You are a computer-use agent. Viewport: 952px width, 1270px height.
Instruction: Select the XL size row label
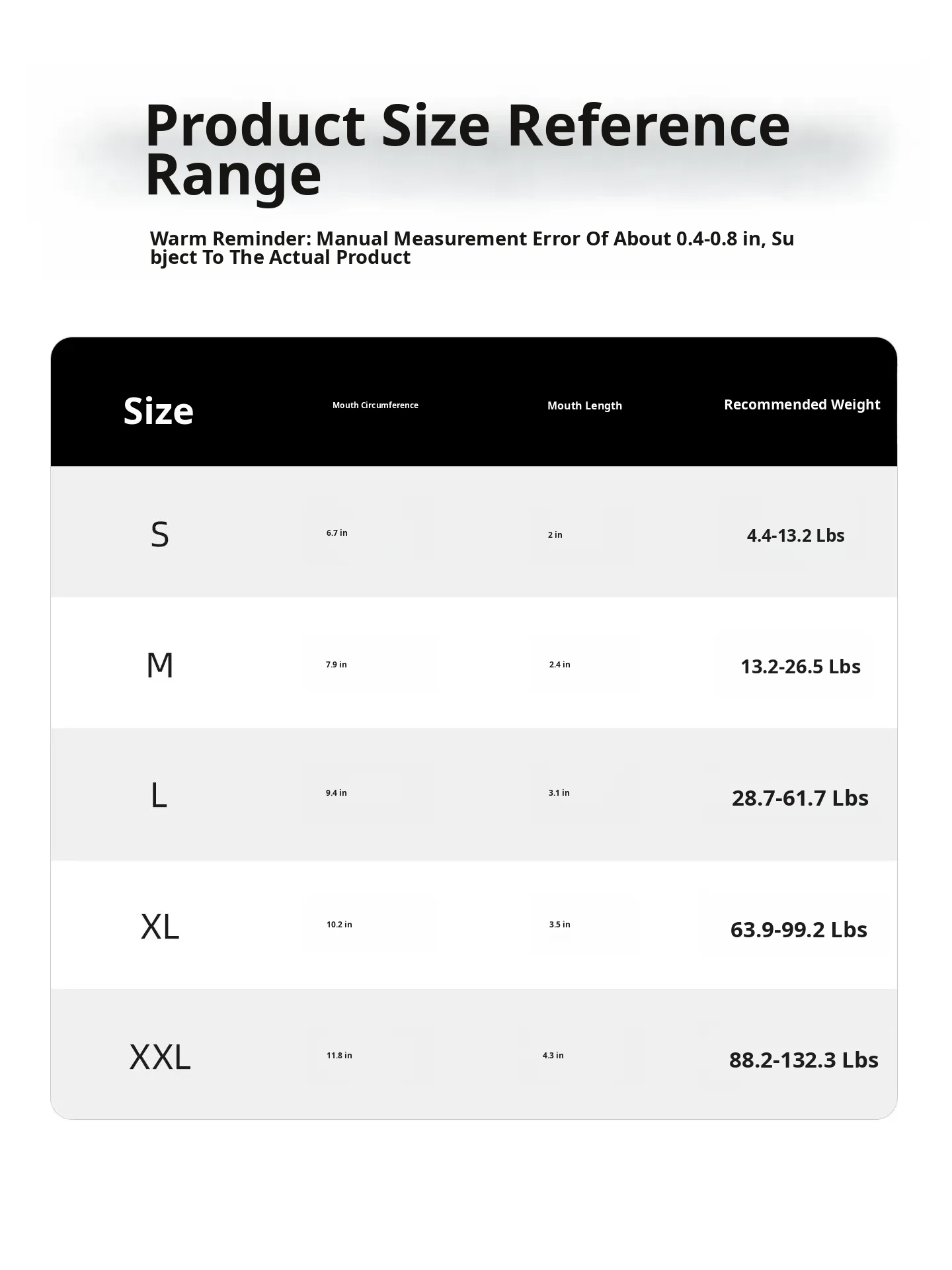pyautogui.click(x=160, y=927)
